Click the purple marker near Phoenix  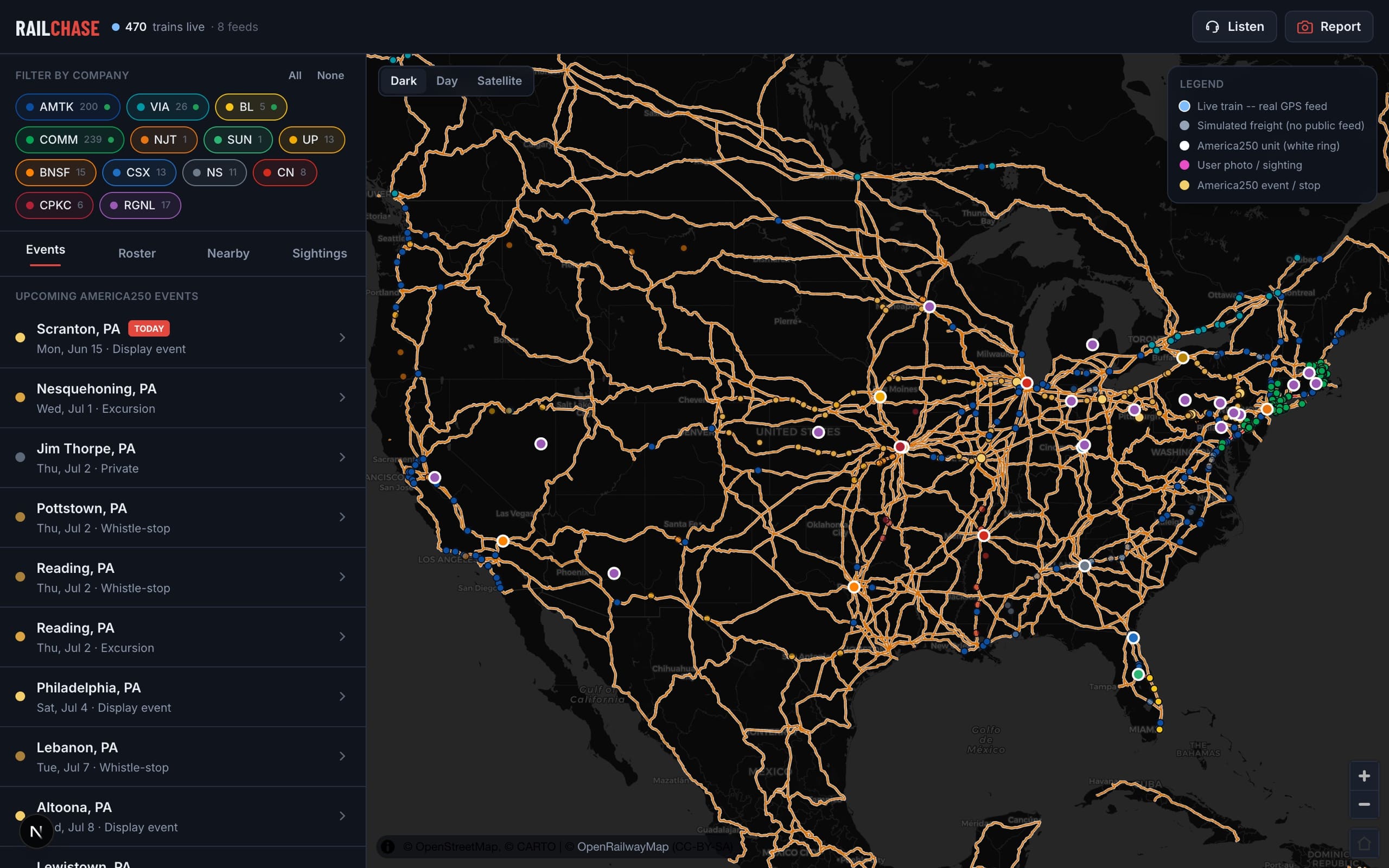pos(614,573)
